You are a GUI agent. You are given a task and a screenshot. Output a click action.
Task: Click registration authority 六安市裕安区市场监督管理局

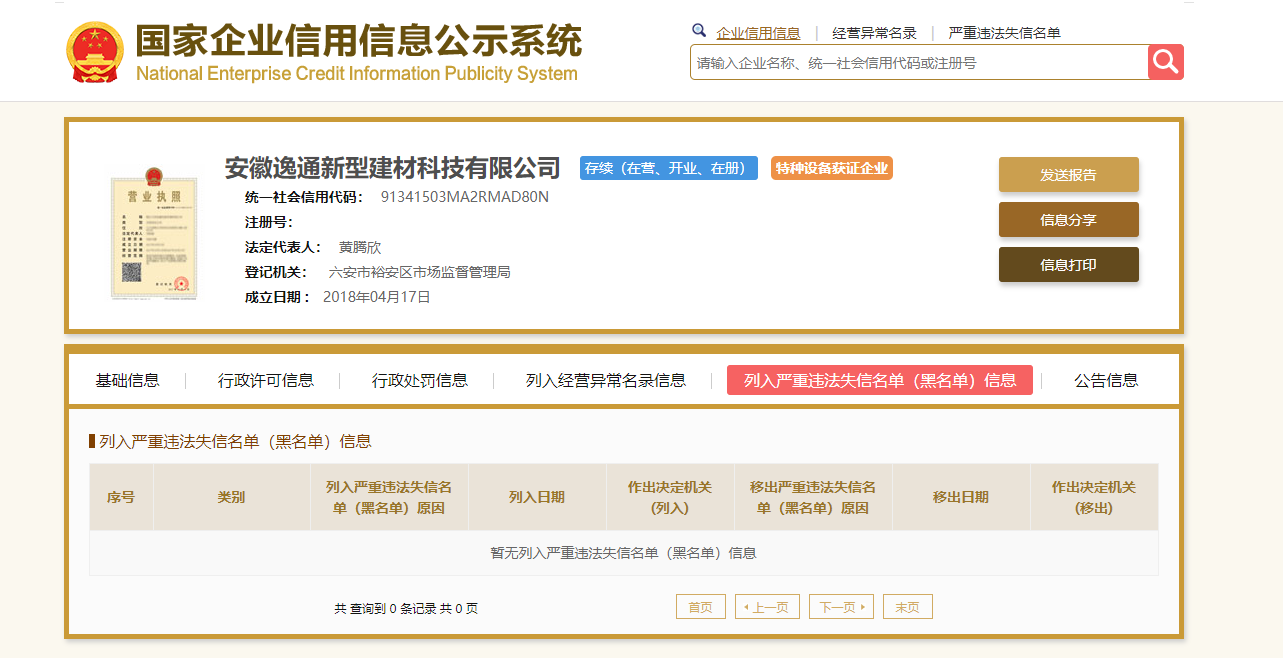tap(420, 272)
